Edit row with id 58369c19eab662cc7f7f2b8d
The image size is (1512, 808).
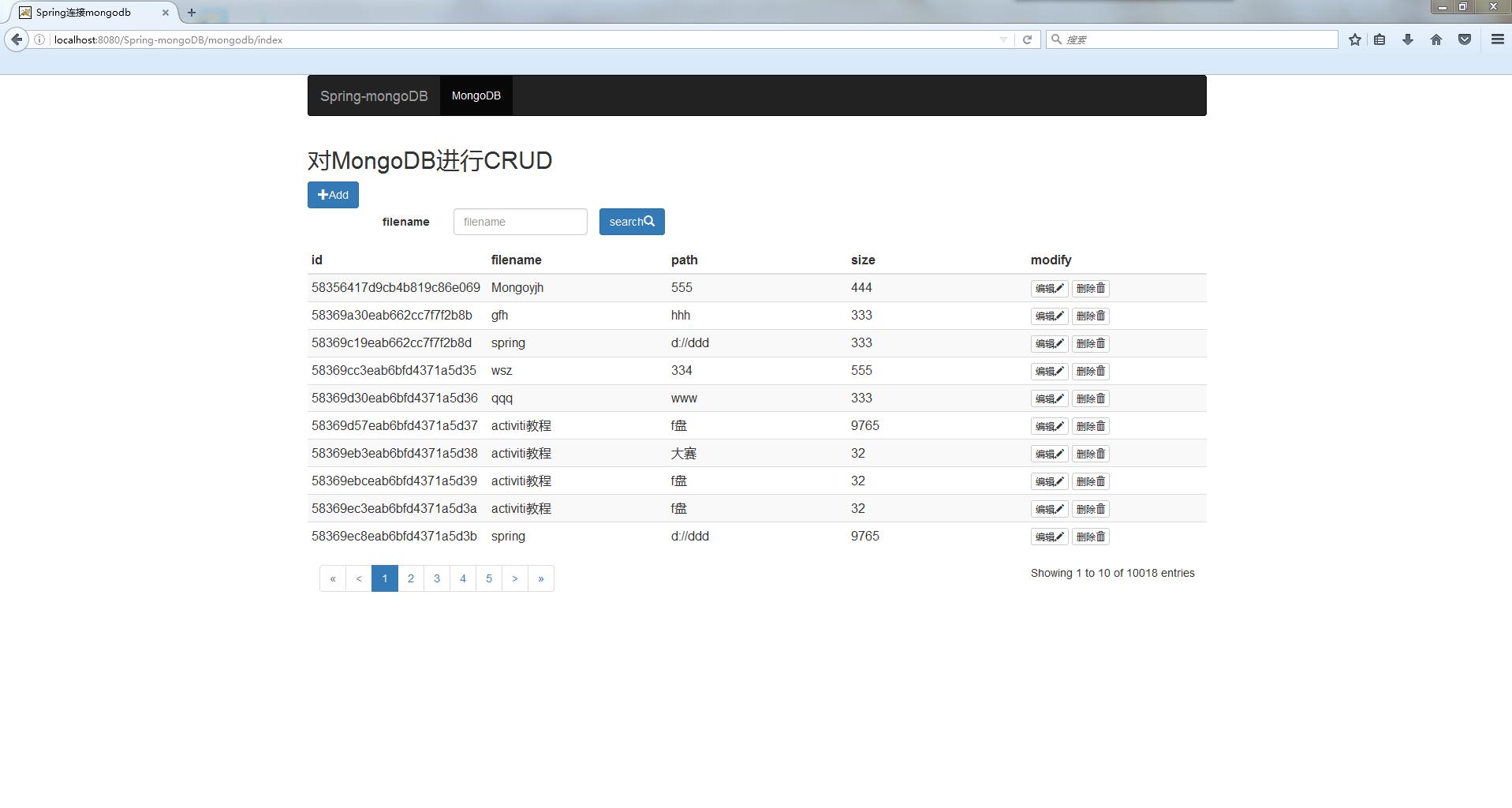click(1049, 343)
